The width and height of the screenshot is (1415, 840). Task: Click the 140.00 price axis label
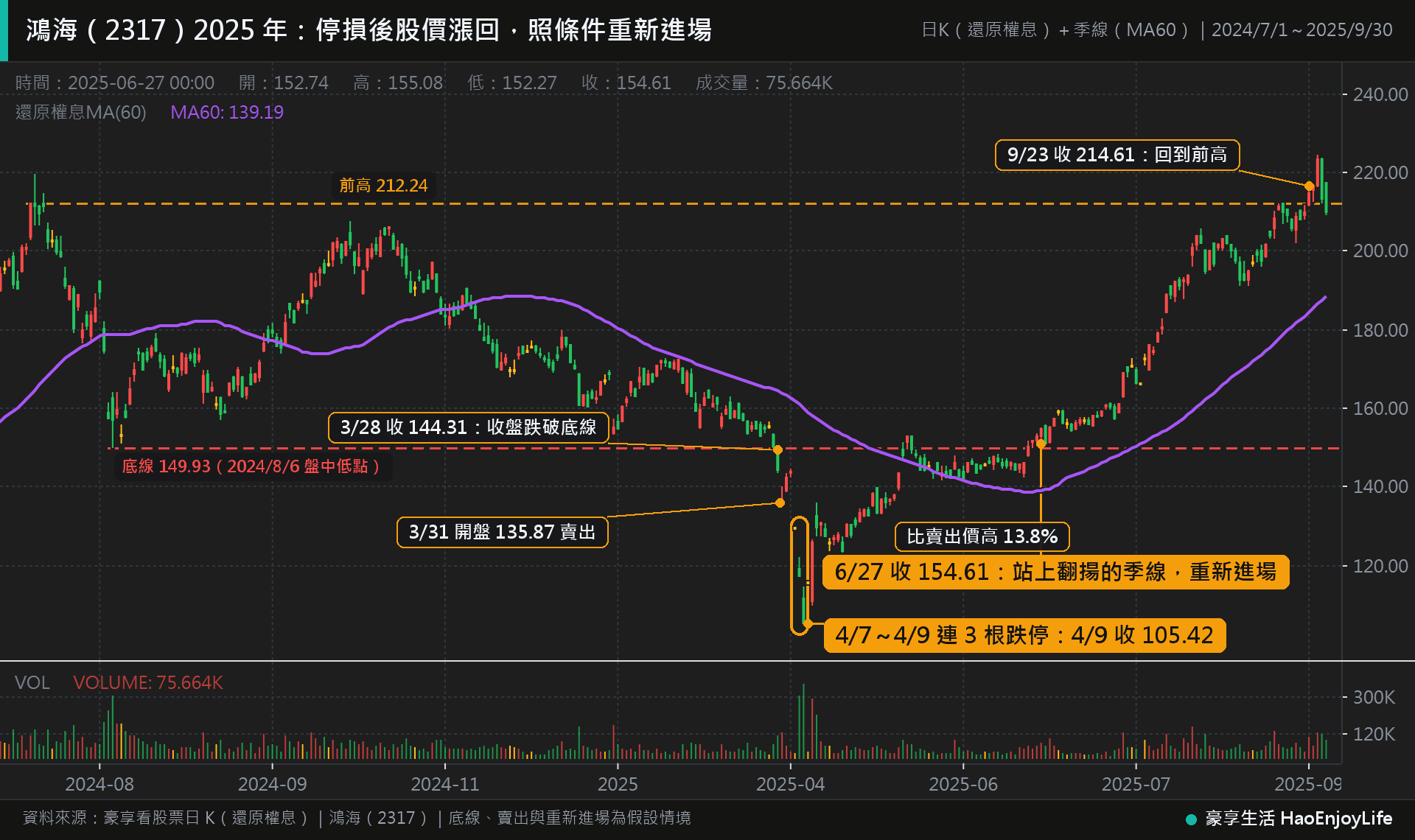point(1380,486)
